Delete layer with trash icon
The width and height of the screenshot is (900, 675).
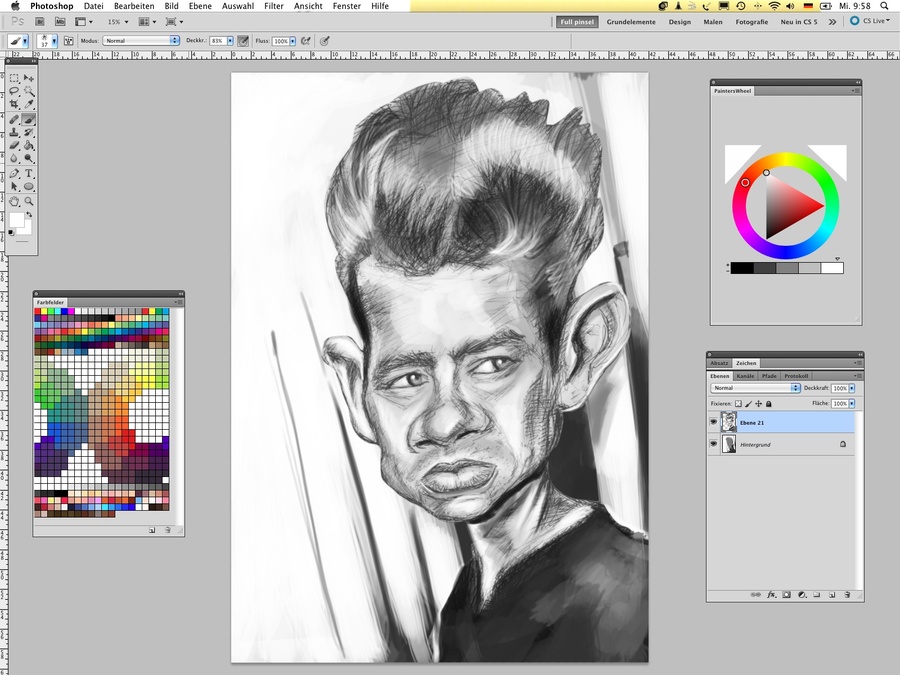click(847, 595)
